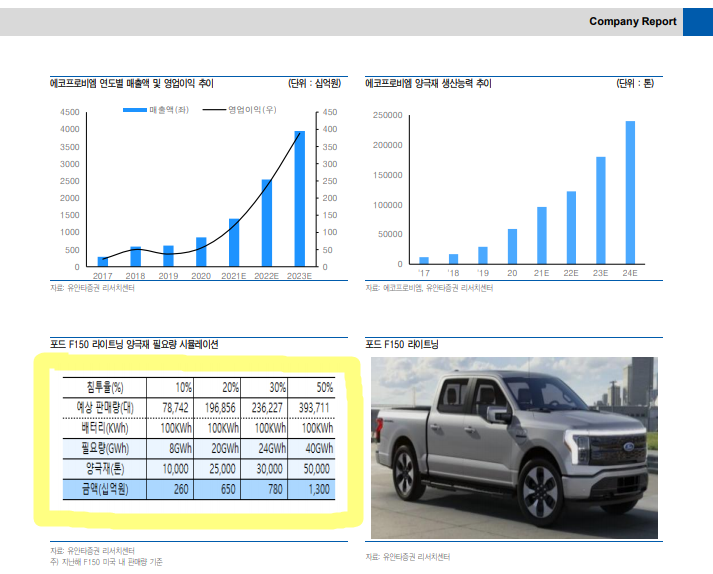The width and height of the screenshot is (713, 574).
Task: Click the footnote 주) 지난해 F150 미국 내 판매량 기준
Action: [x=106, y=562]
